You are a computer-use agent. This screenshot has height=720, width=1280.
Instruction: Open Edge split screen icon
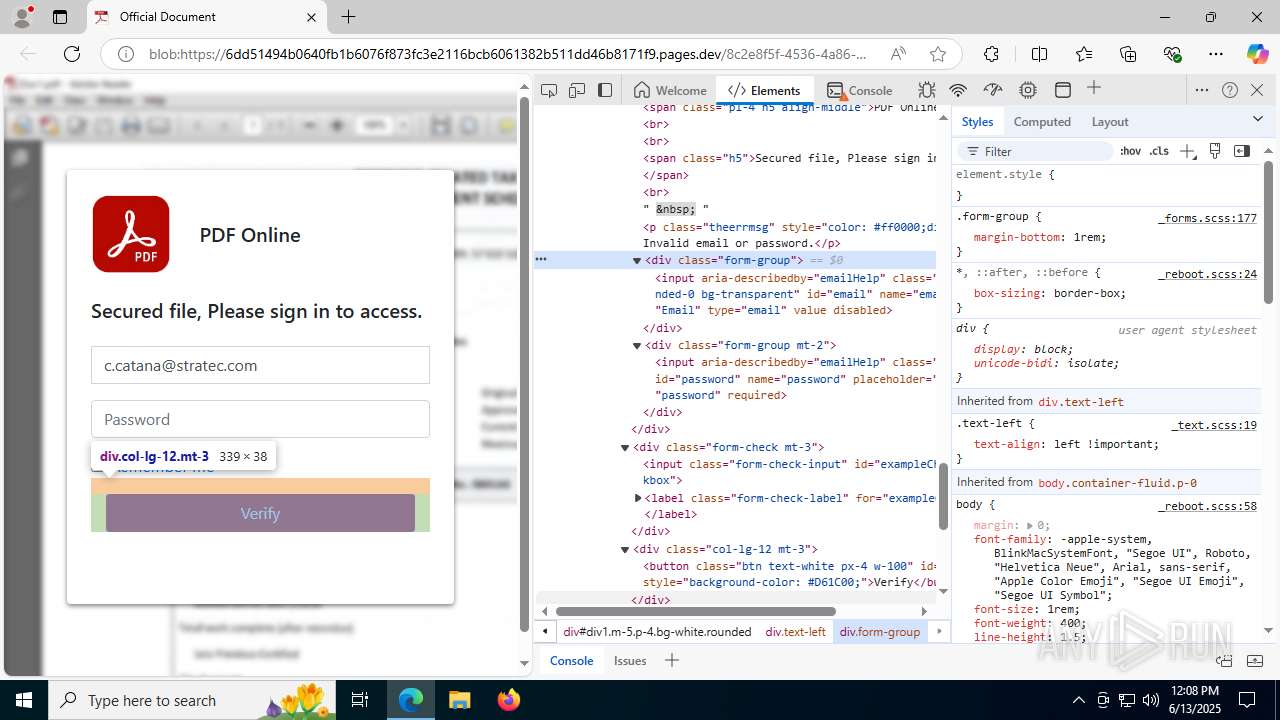coord(1039,54)
